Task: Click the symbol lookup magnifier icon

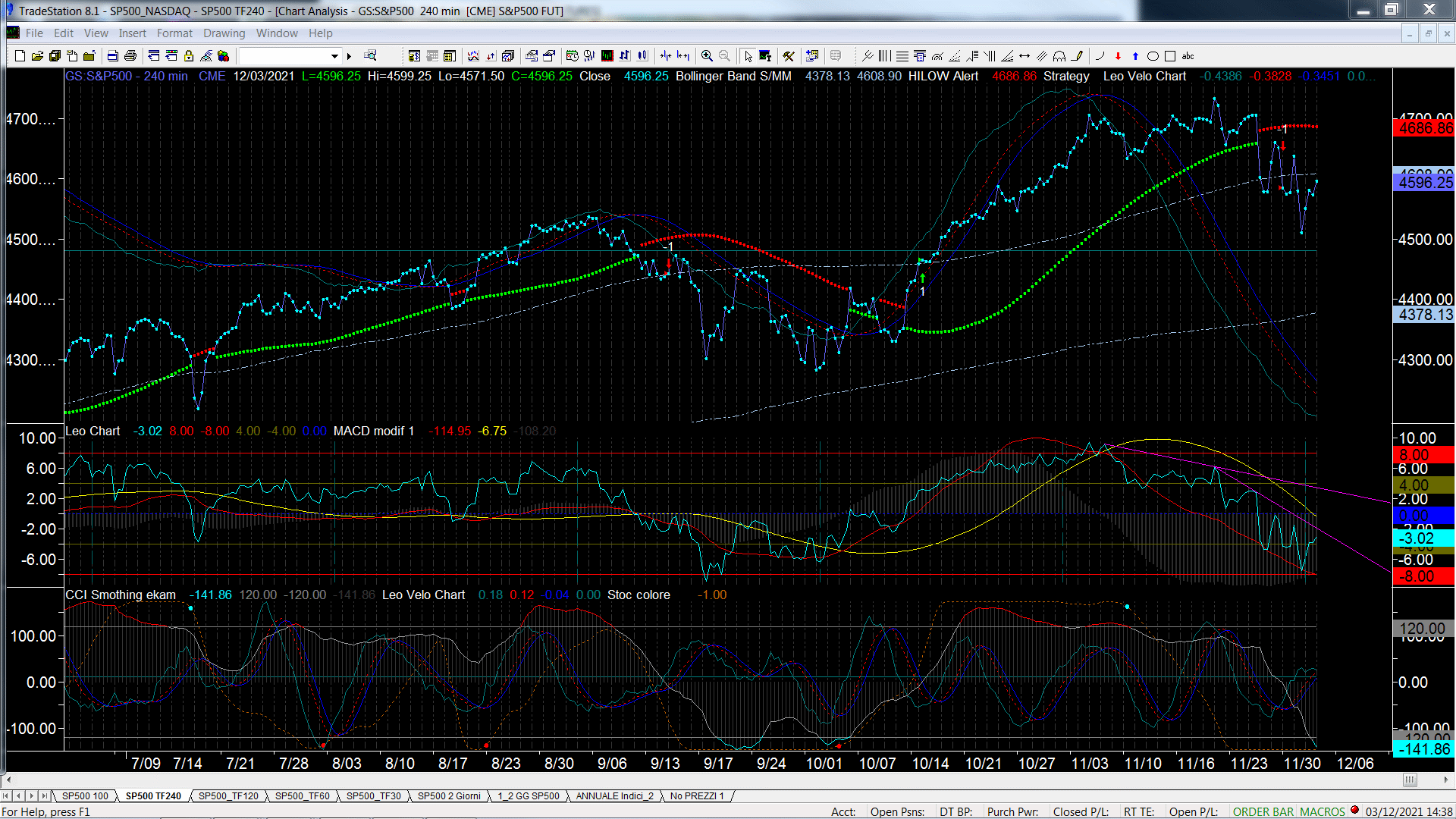Action: (x=370, y=56)
